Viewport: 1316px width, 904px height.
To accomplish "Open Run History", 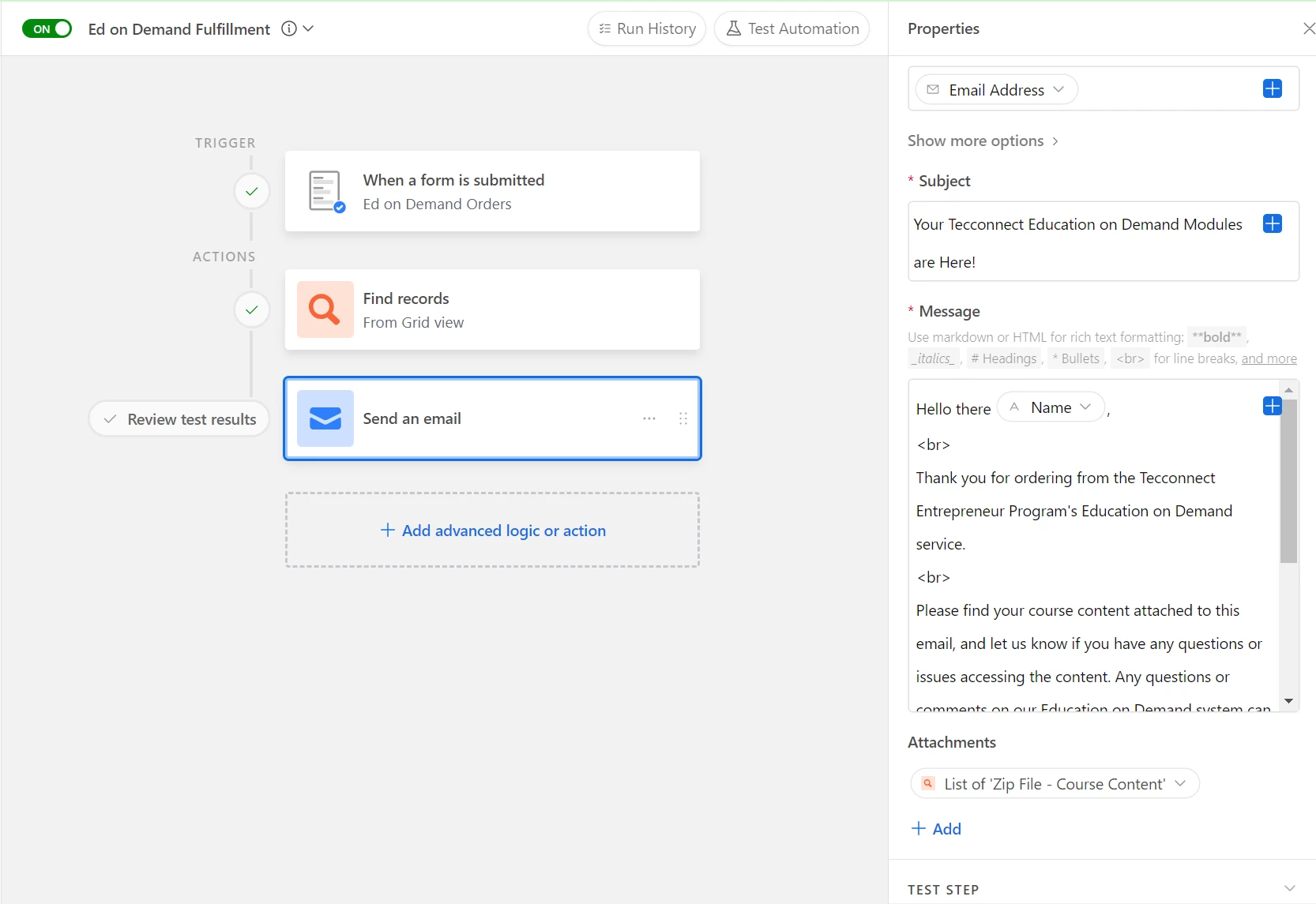I will point(647,29).
